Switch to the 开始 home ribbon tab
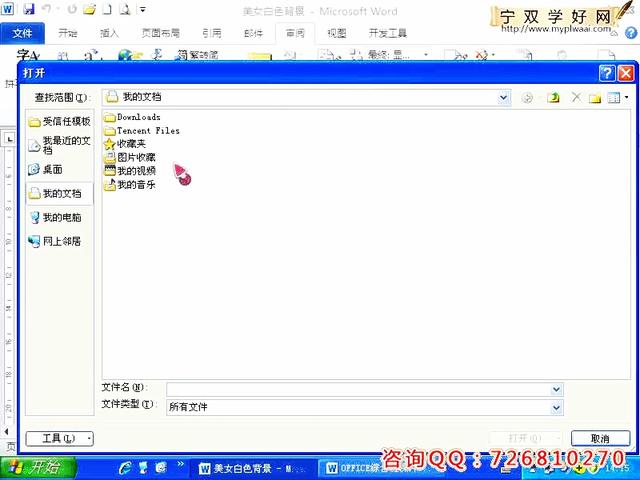This screenshot has height=480, width=640. 68,33
